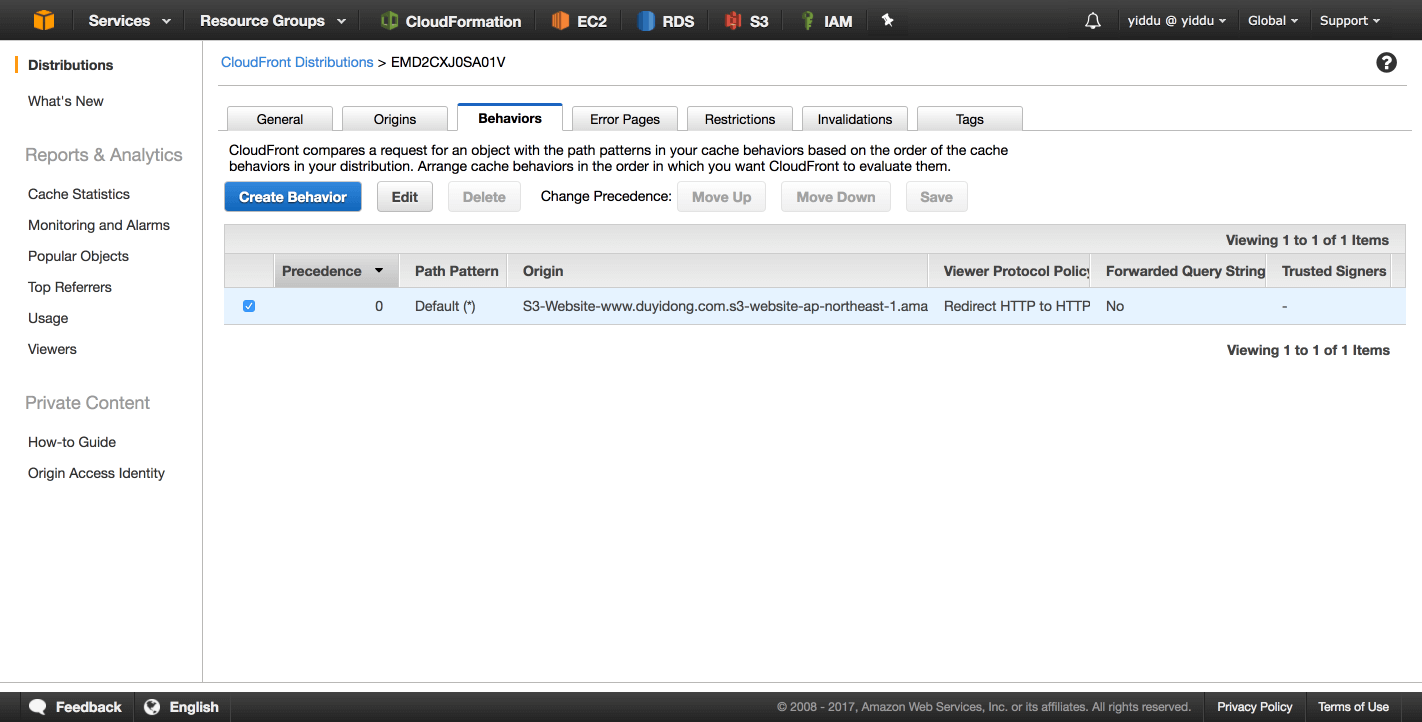Open the S3 service shortcut icon
1422x722 pixels.
(x=734, y=21)
